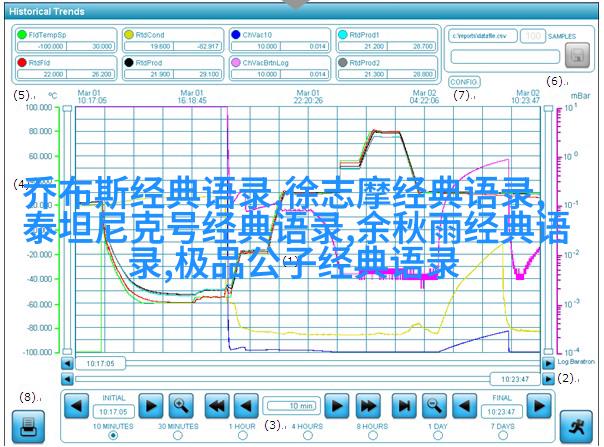Click RtdProd1 cyan color indicator
Image resolution: width=604 pixels, height=447 pixels.
click(342, 35)
